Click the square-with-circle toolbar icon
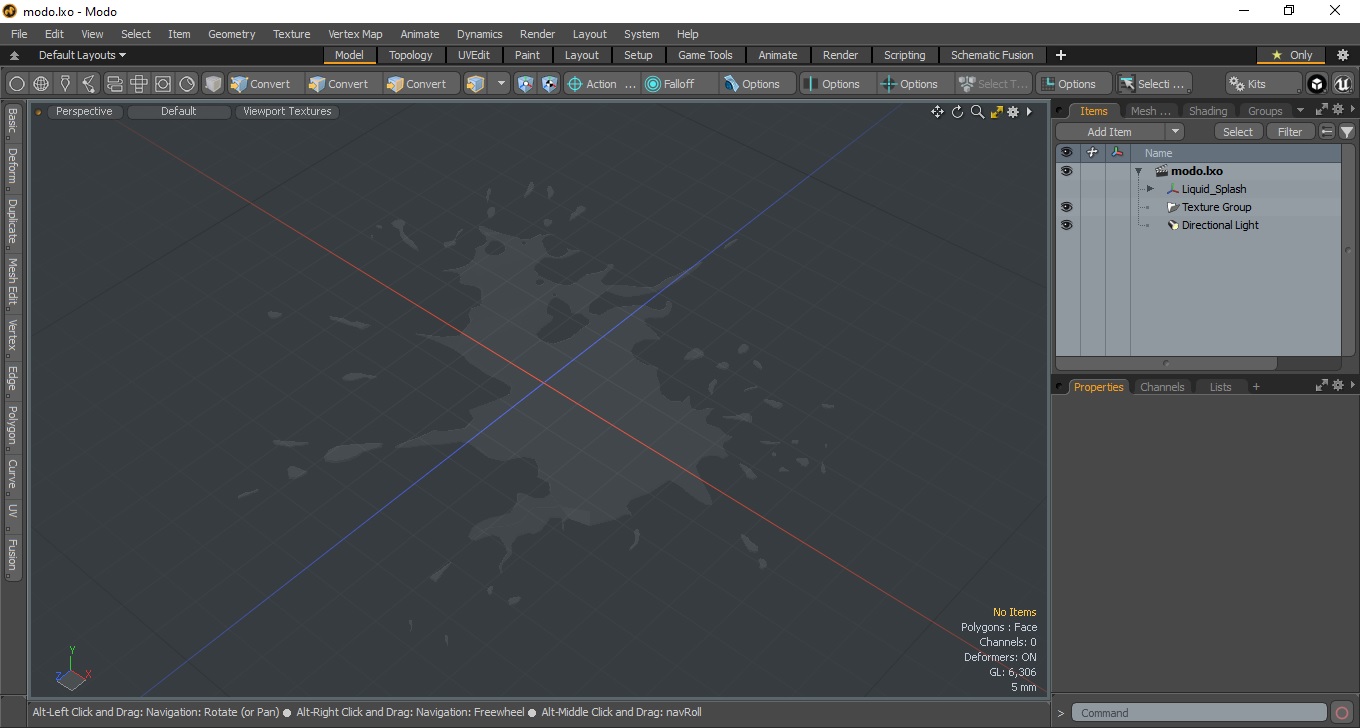Screen dimensions: 1360x728 [x=163, y=84]
